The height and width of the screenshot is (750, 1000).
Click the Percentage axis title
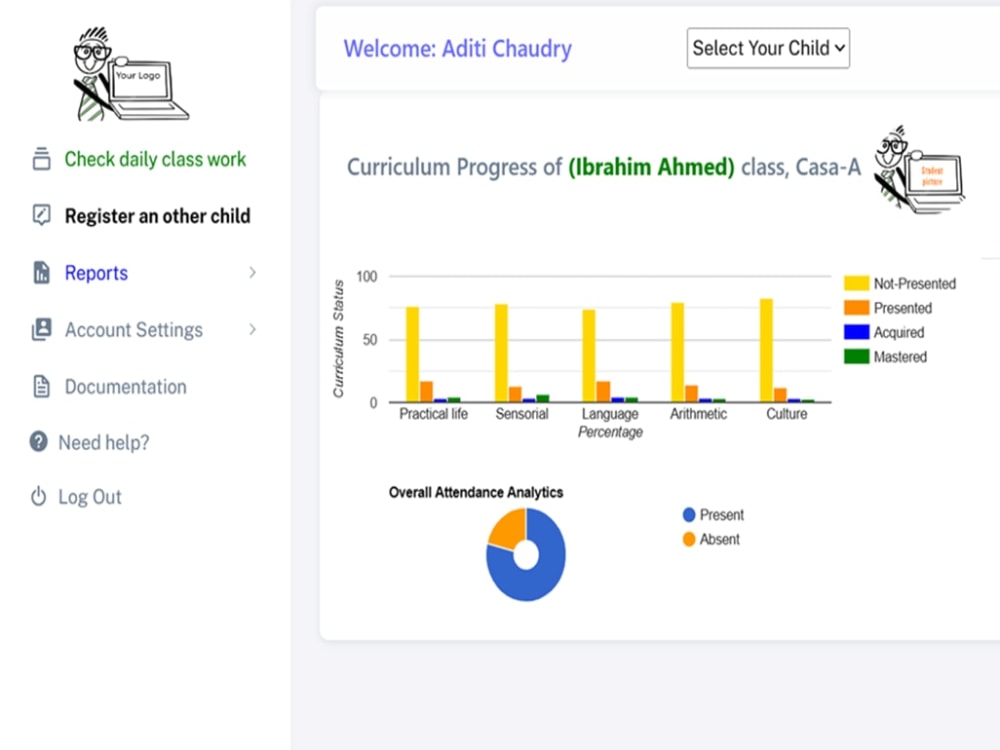click(x=610, y=432)
